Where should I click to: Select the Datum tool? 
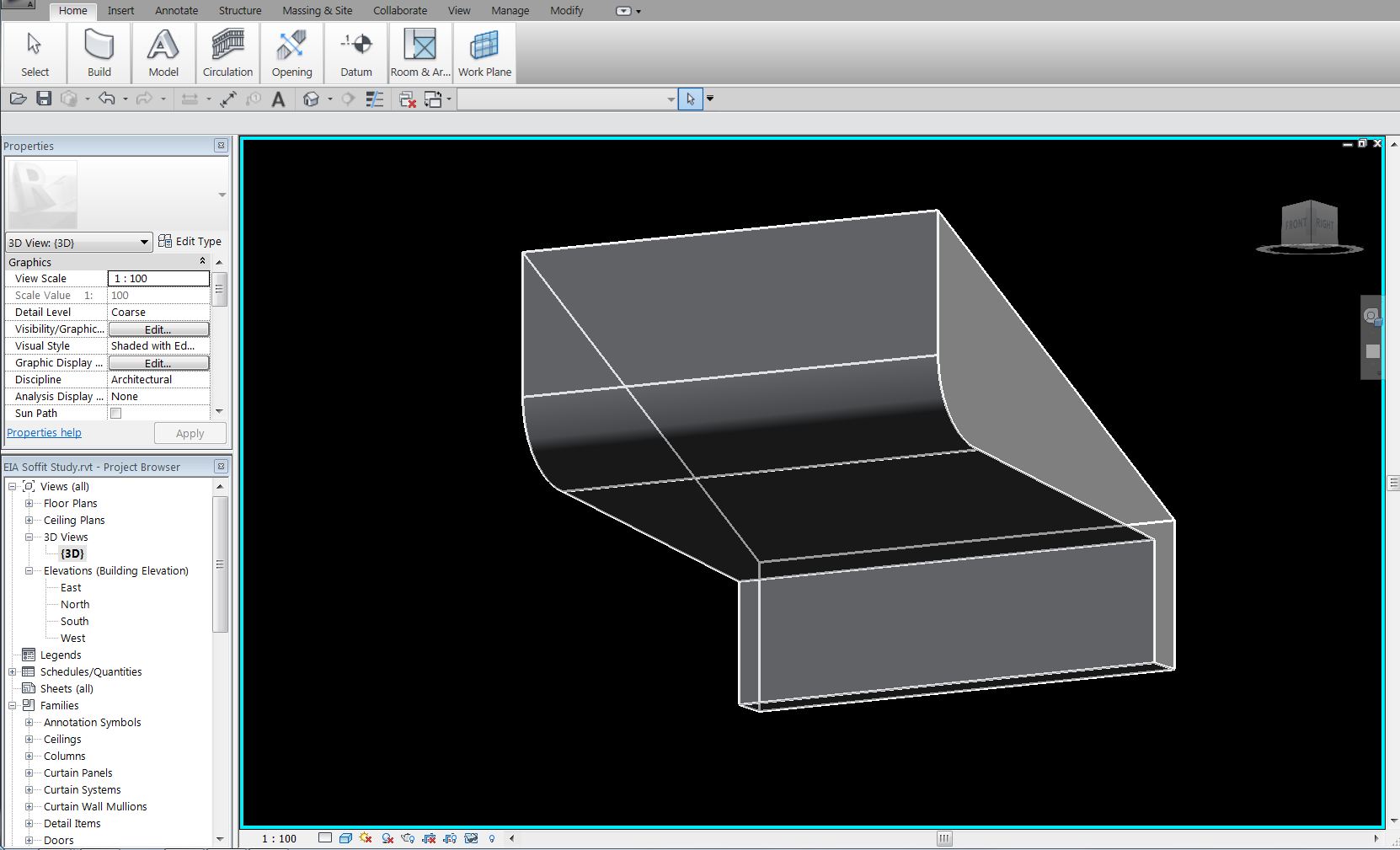pos(355,53)
